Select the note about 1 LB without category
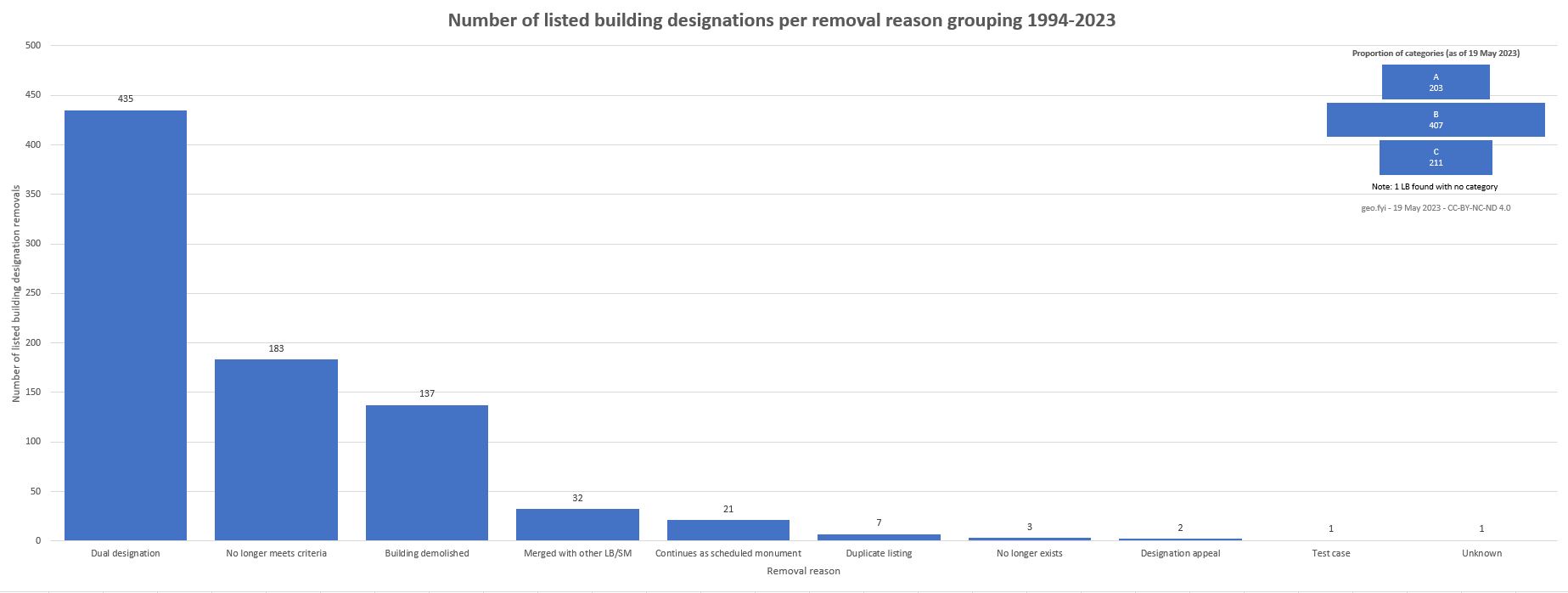 point(1435,187)
